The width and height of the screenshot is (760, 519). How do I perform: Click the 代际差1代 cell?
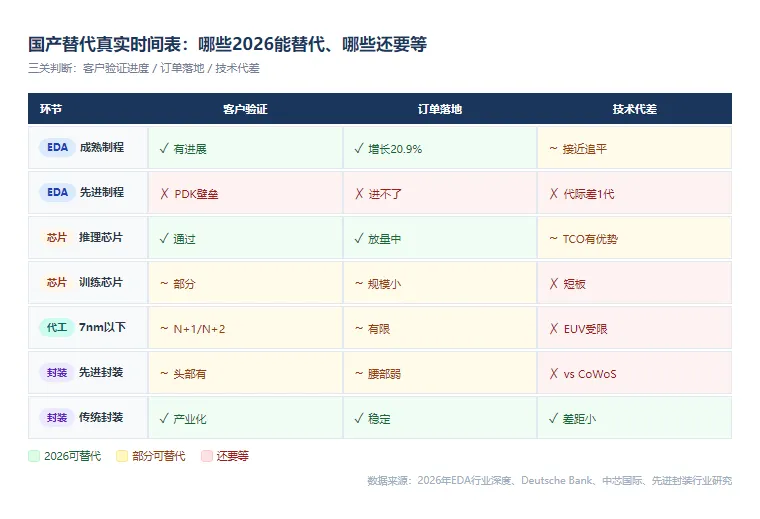634,193
